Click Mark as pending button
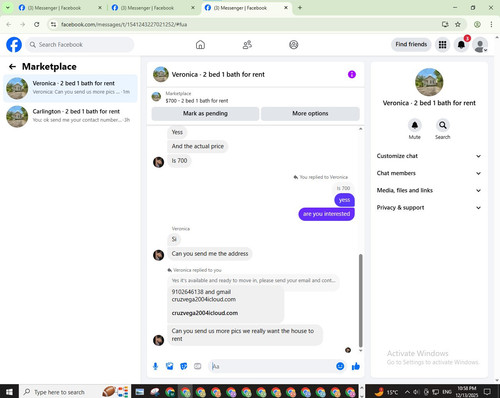500x398 pixels. 205,114
